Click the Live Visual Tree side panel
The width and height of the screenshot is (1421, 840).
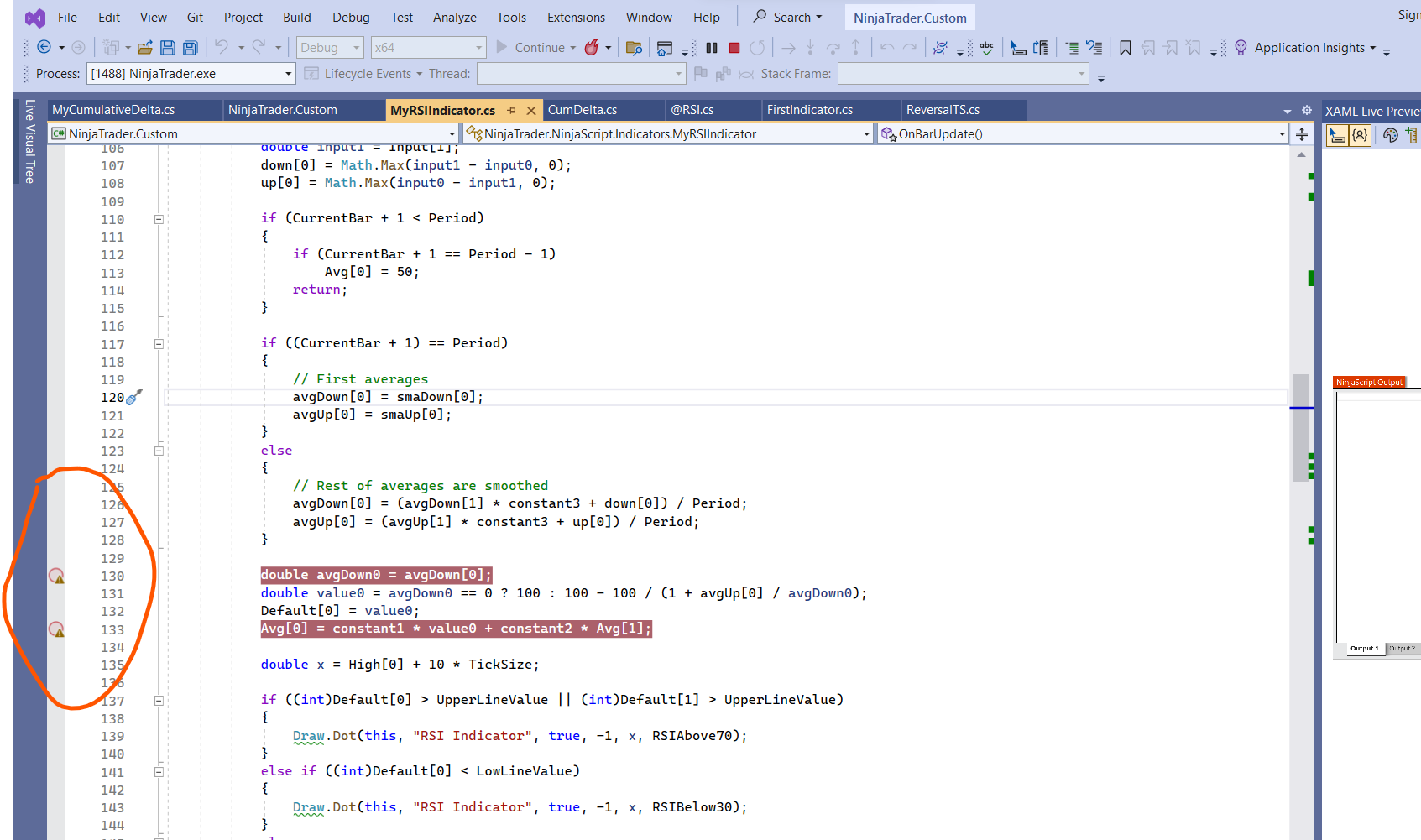29,141
